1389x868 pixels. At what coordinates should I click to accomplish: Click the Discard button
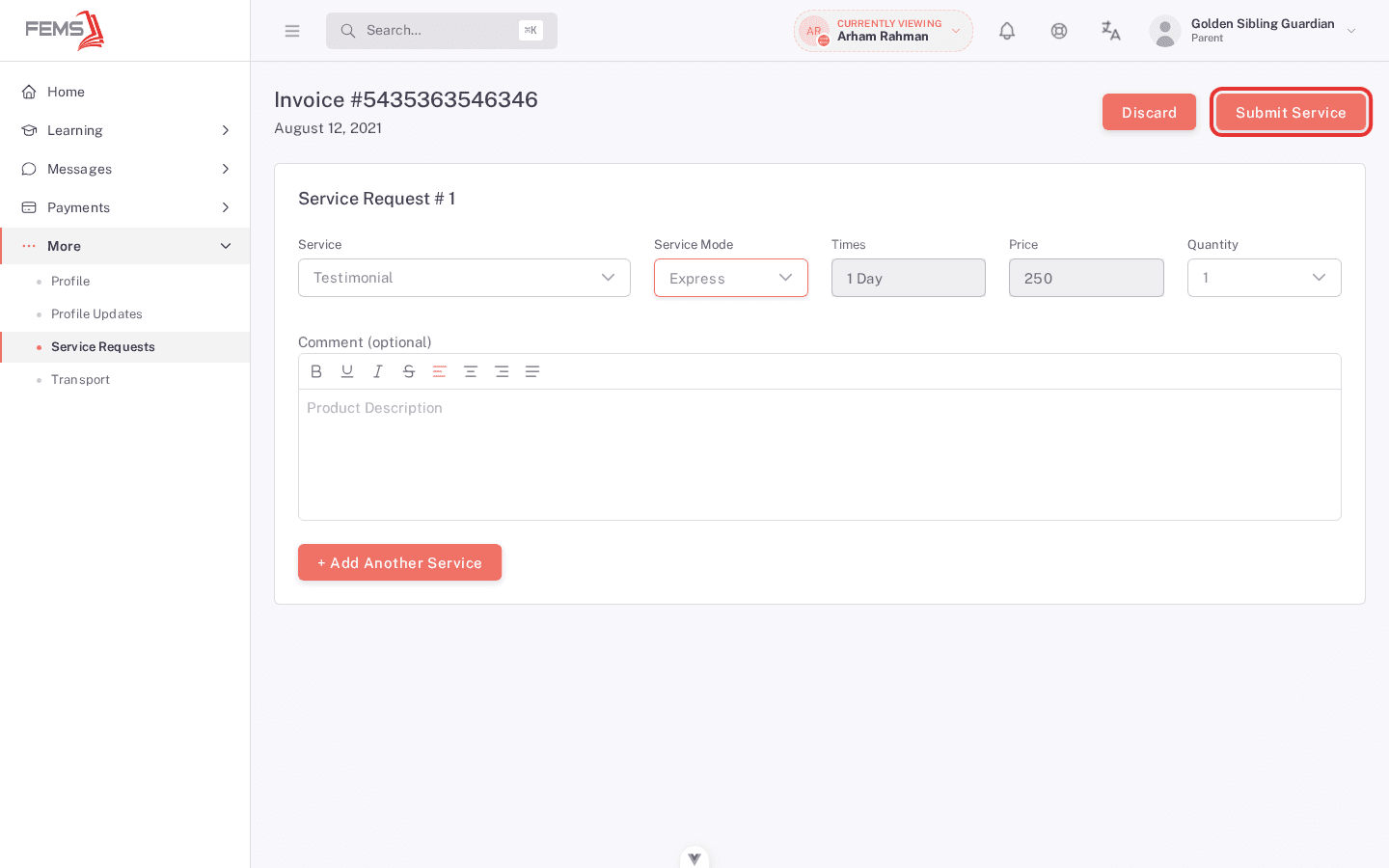(1149, 112)
